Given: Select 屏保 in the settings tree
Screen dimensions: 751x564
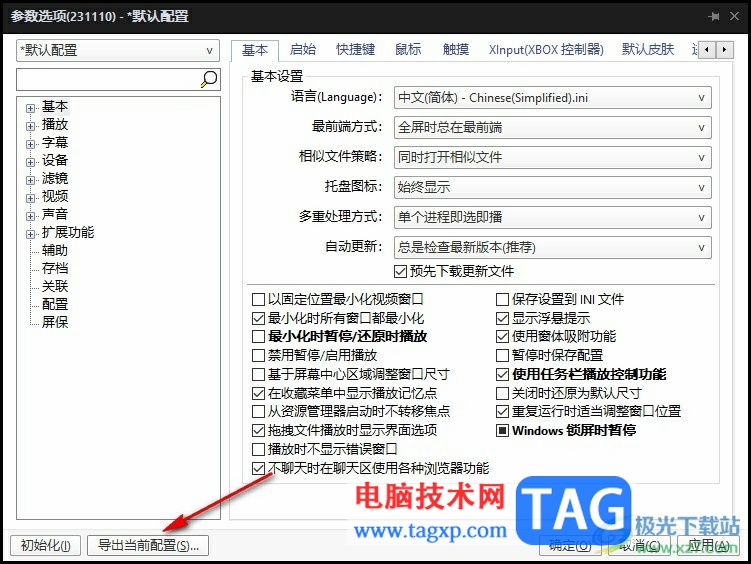Looking at the screenshot, I should click(x=55, y=322).
